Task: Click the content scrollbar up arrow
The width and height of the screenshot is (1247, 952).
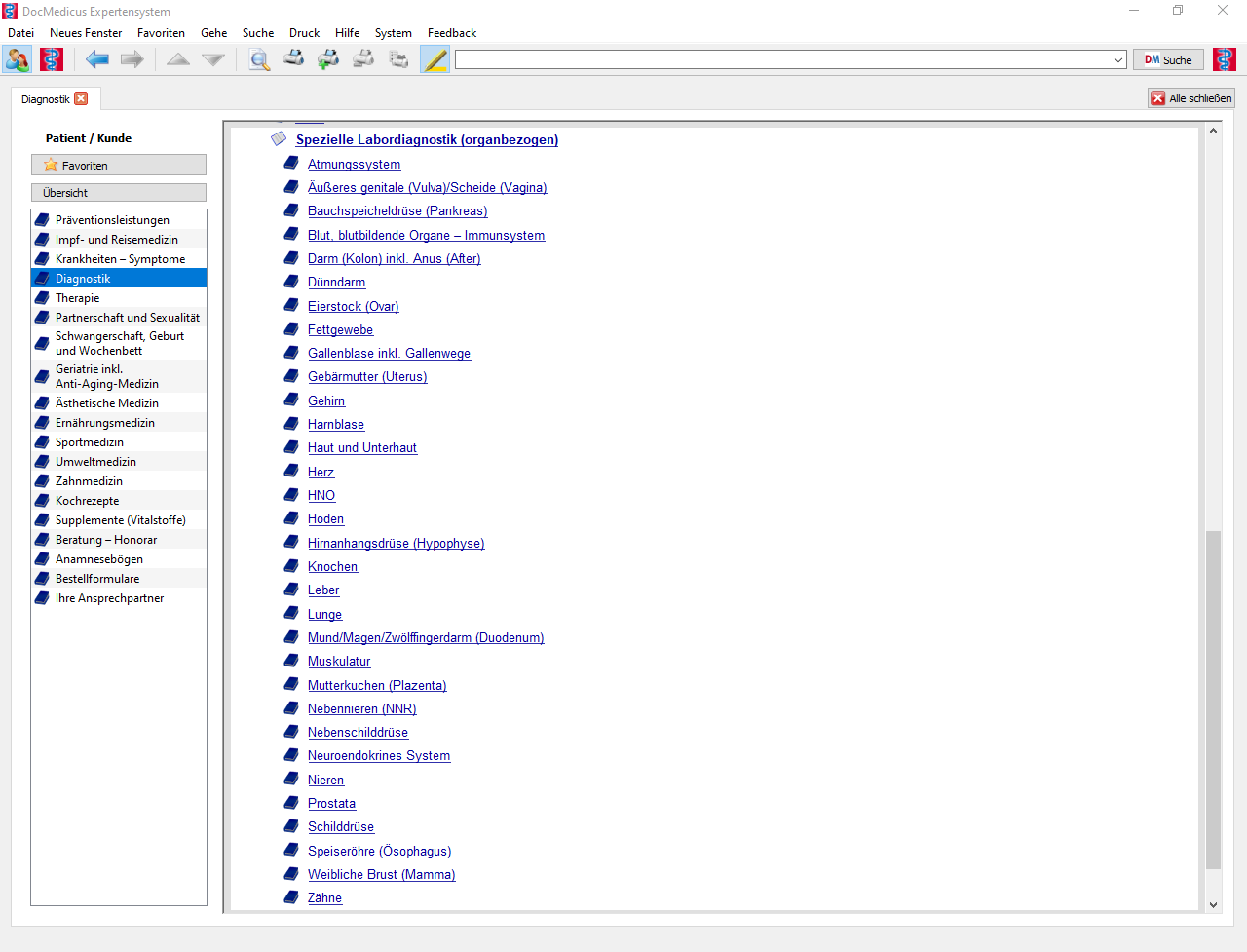Action: (1213, 131)
